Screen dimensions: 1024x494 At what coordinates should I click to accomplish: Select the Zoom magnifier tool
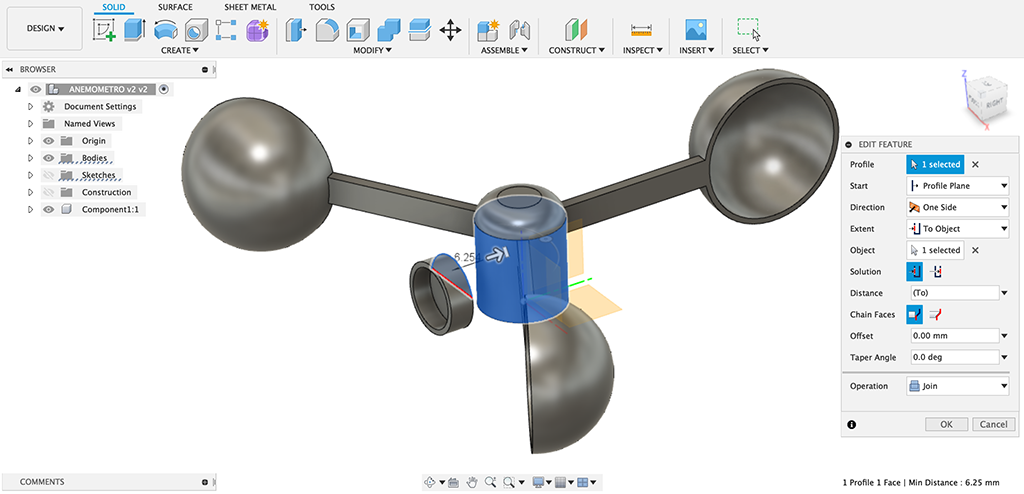(x=490, y=482)
